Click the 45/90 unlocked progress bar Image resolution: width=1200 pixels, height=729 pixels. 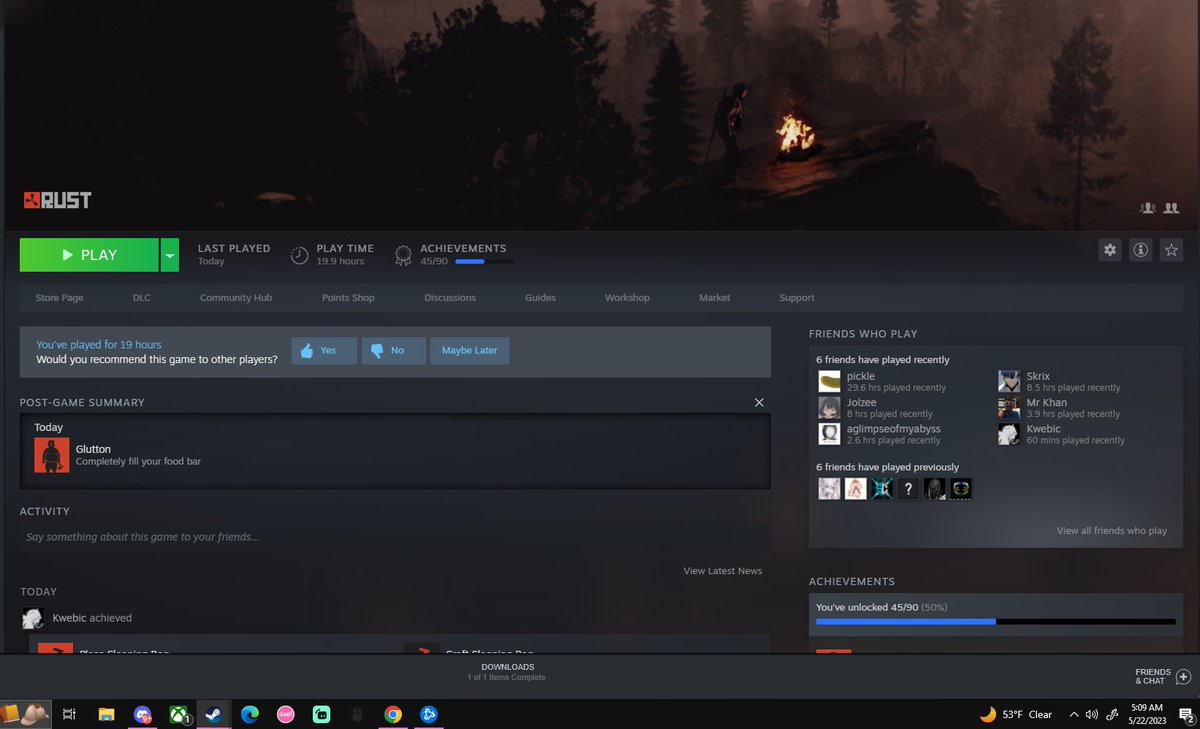996,622
